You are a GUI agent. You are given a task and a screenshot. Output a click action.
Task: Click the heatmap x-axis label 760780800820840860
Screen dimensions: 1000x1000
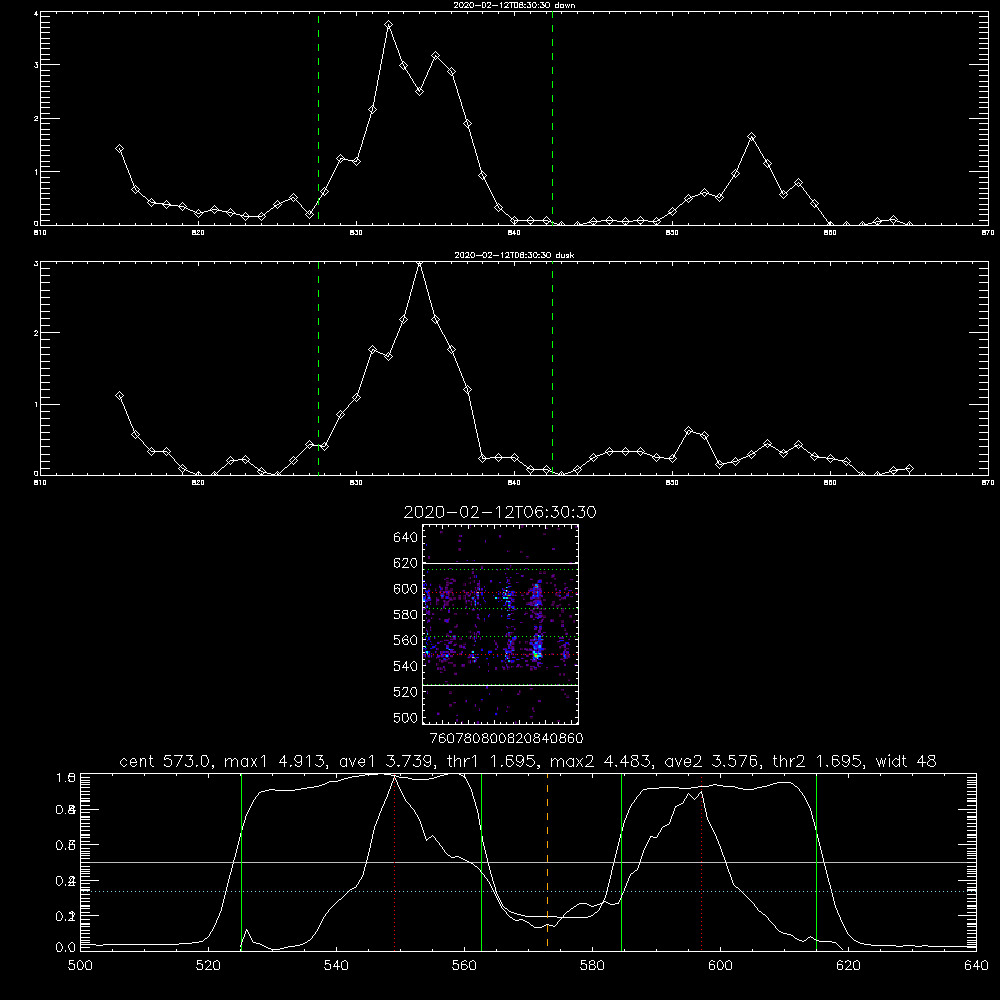(506, 738)
